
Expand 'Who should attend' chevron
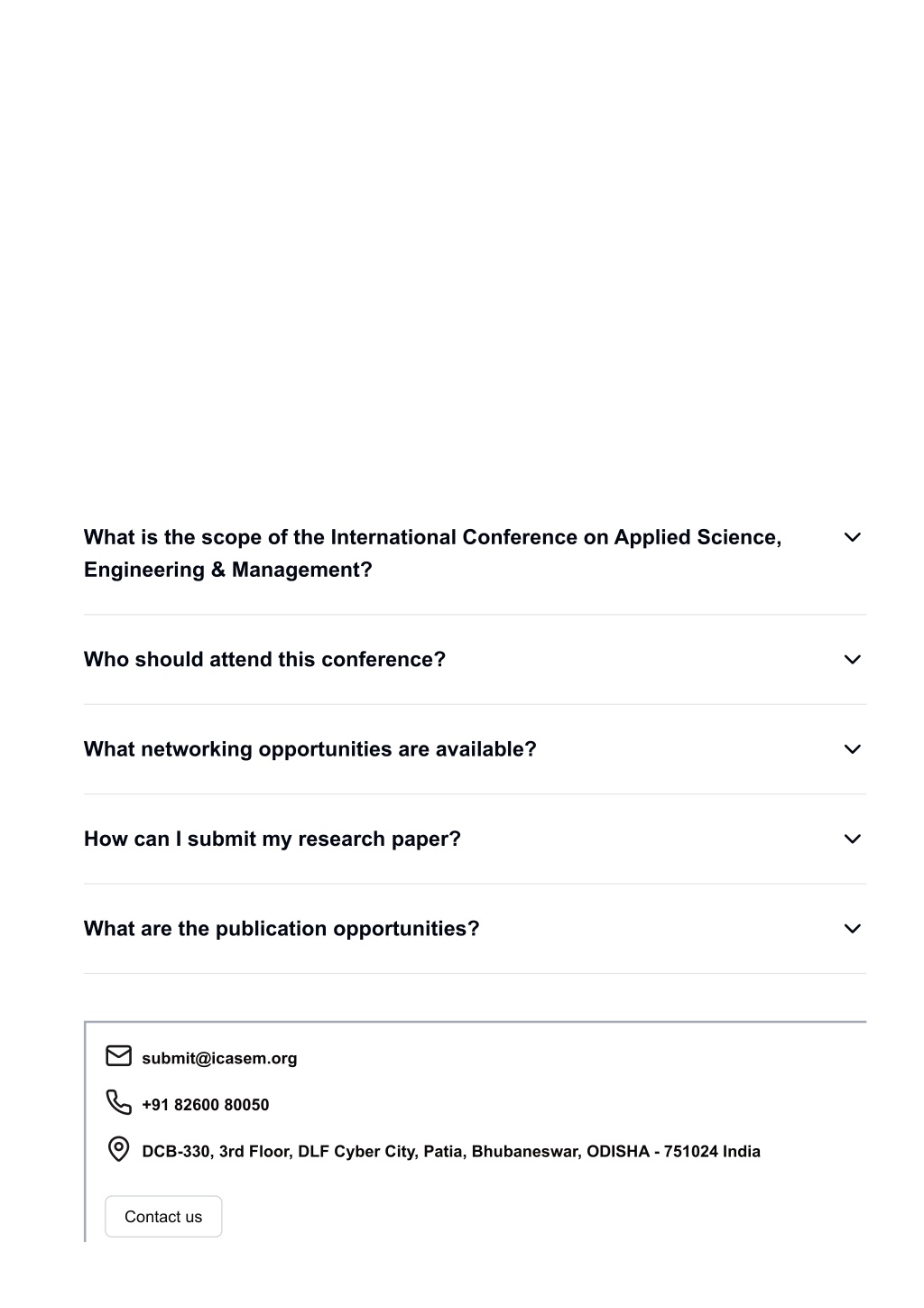tap(852, 660)
